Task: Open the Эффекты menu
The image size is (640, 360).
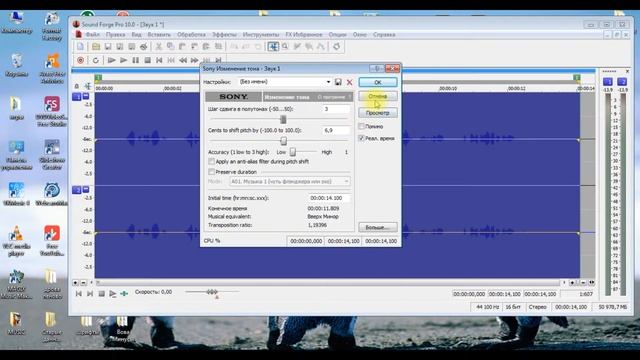Action: 224,35
